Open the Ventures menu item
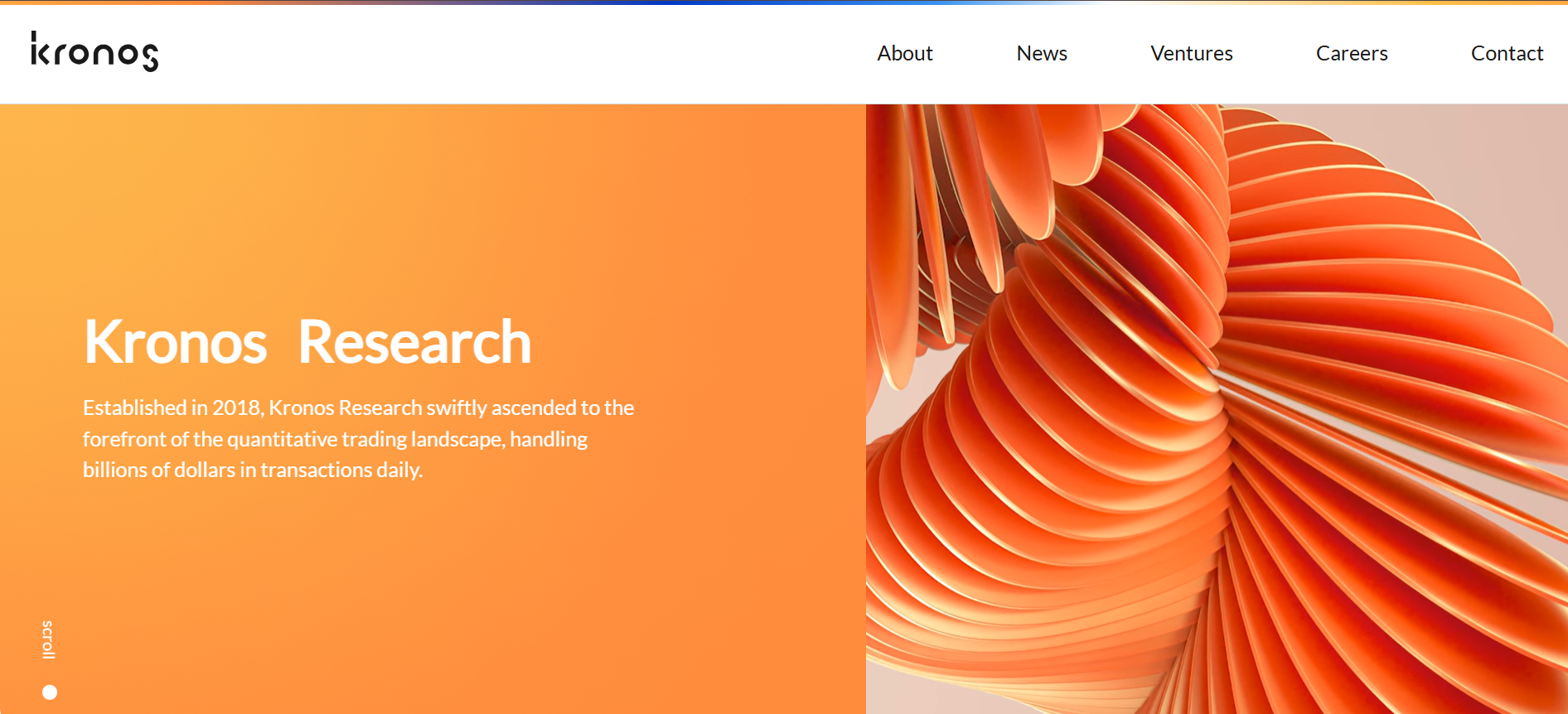This screenshot has height=714, width=1568. click(1191, 53)
